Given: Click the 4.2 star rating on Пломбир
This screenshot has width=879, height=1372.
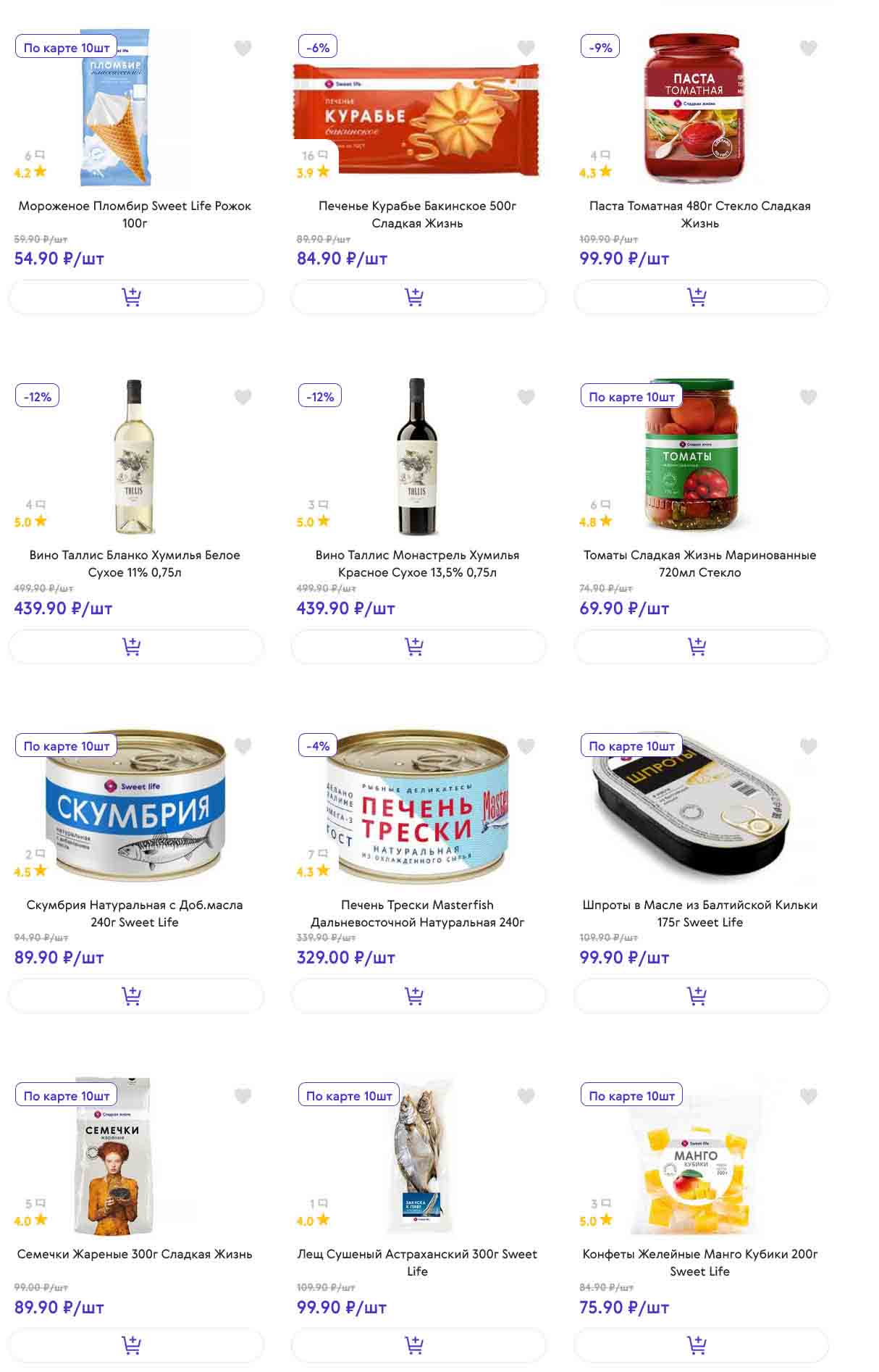Looking at the screenshot, I should pyautogui.click(x=30, y=172).
